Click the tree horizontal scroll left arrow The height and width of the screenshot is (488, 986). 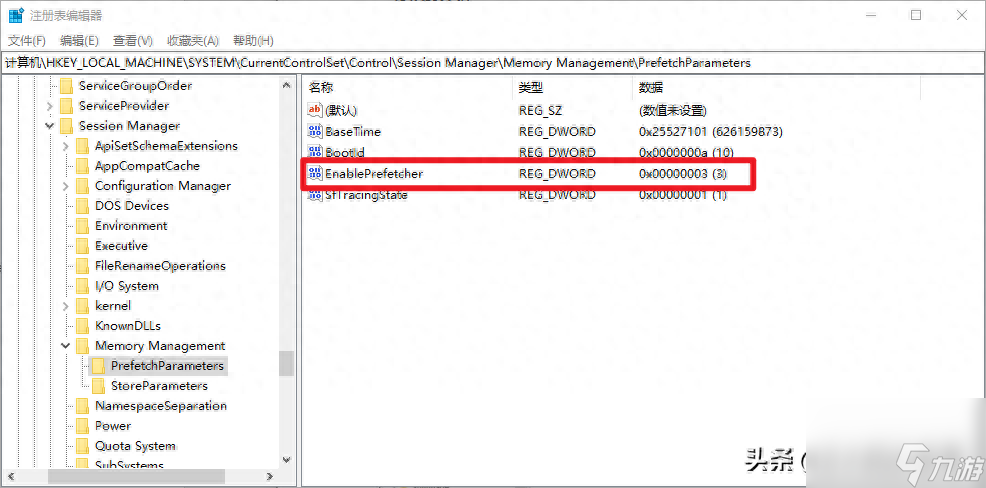(11, 476)
